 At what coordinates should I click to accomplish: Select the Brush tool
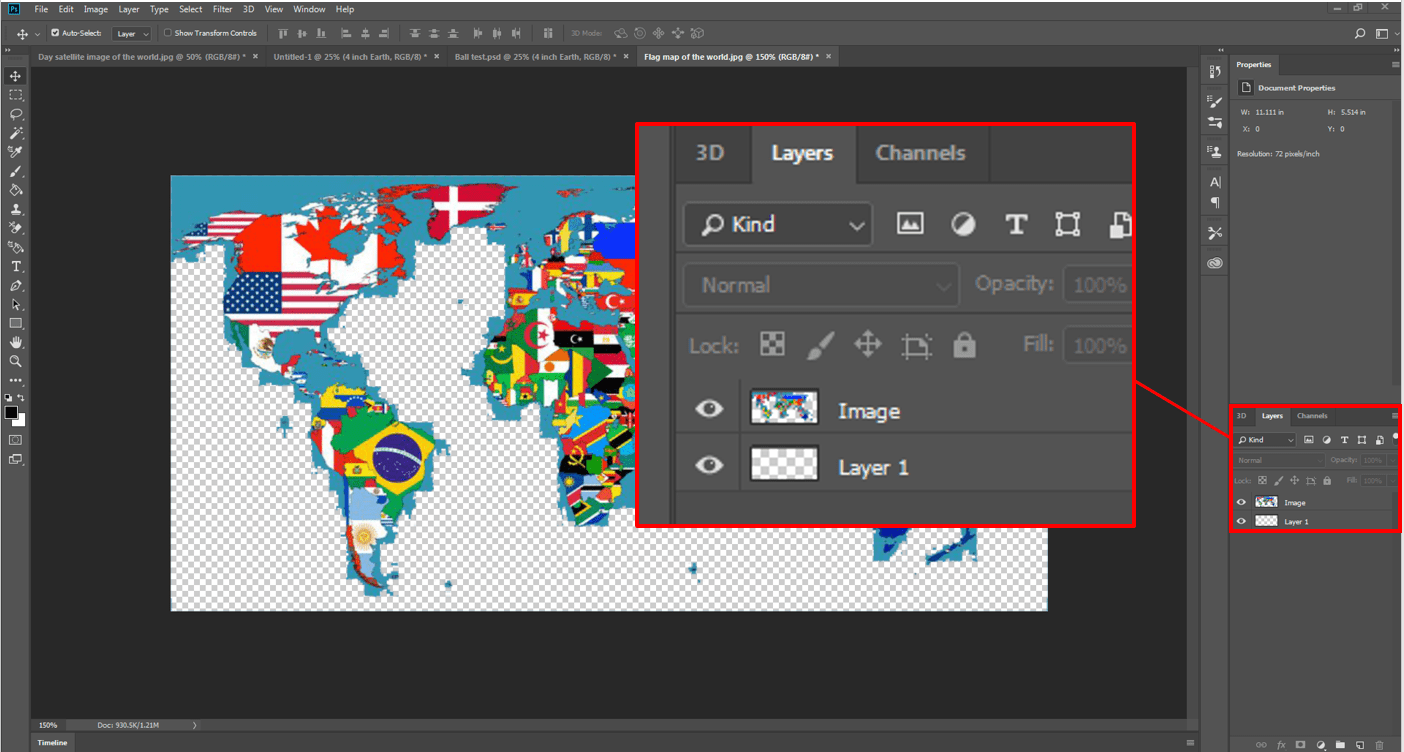[x=15, y=171]
